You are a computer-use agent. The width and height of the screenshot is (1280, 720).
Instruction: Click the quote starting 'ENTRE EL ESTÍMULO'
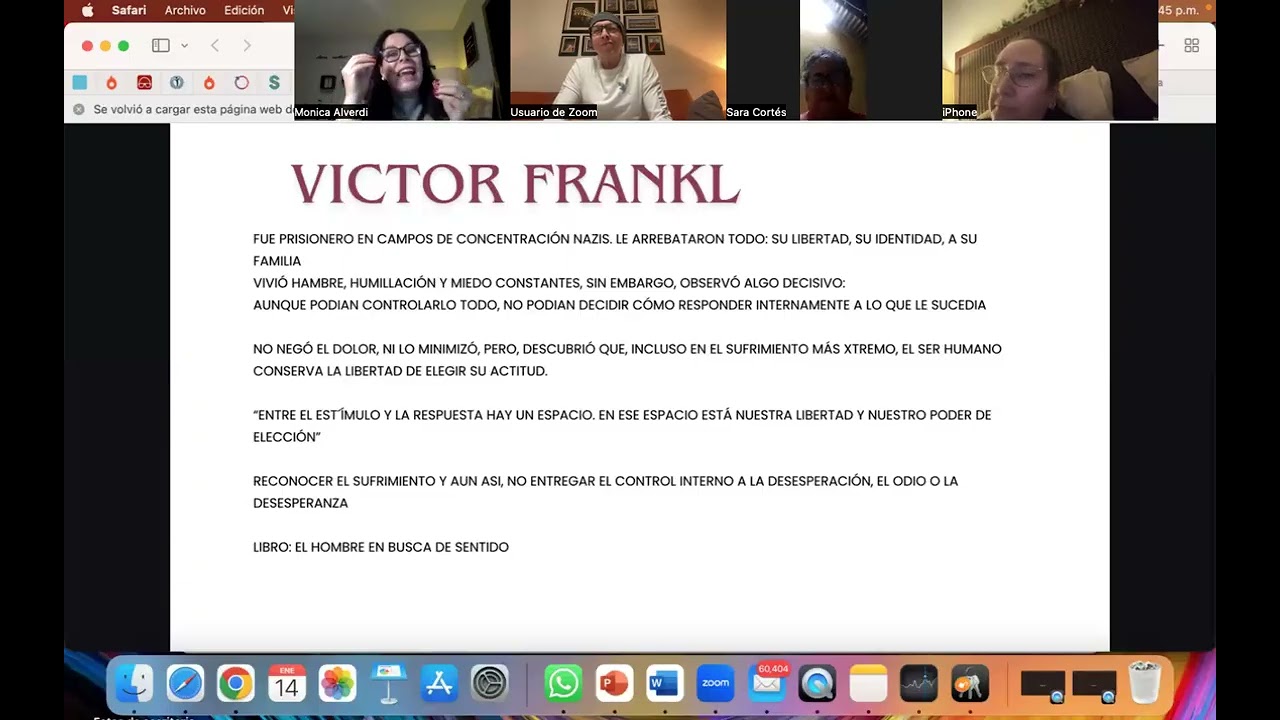click(622, 426)
